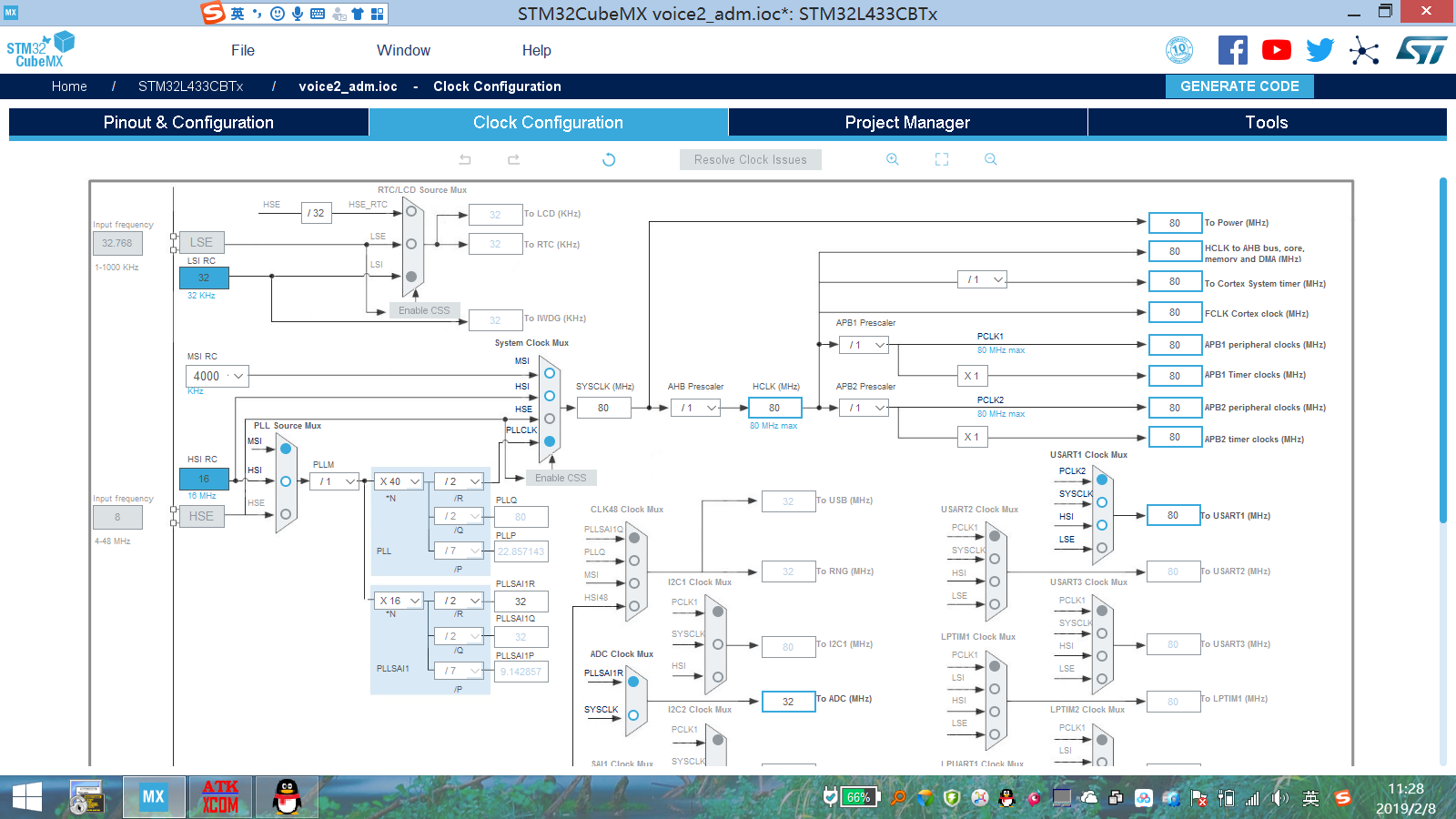Image resolution: width=1456 pixels, height=819 pixels.
Task: Select HSI as the System Clock Mux source
Action: (550, 396)
